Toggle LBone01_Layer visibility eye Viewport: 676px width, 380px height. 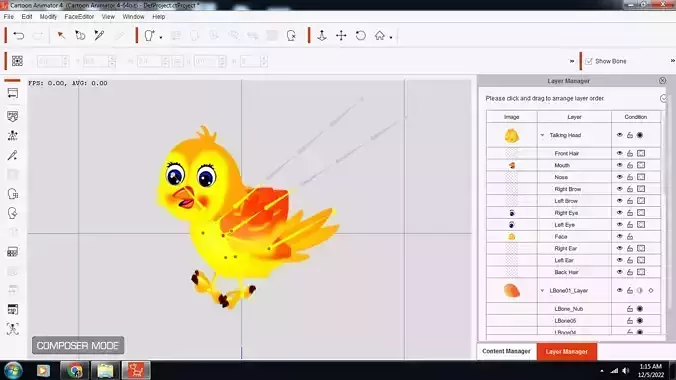point(620,290)
